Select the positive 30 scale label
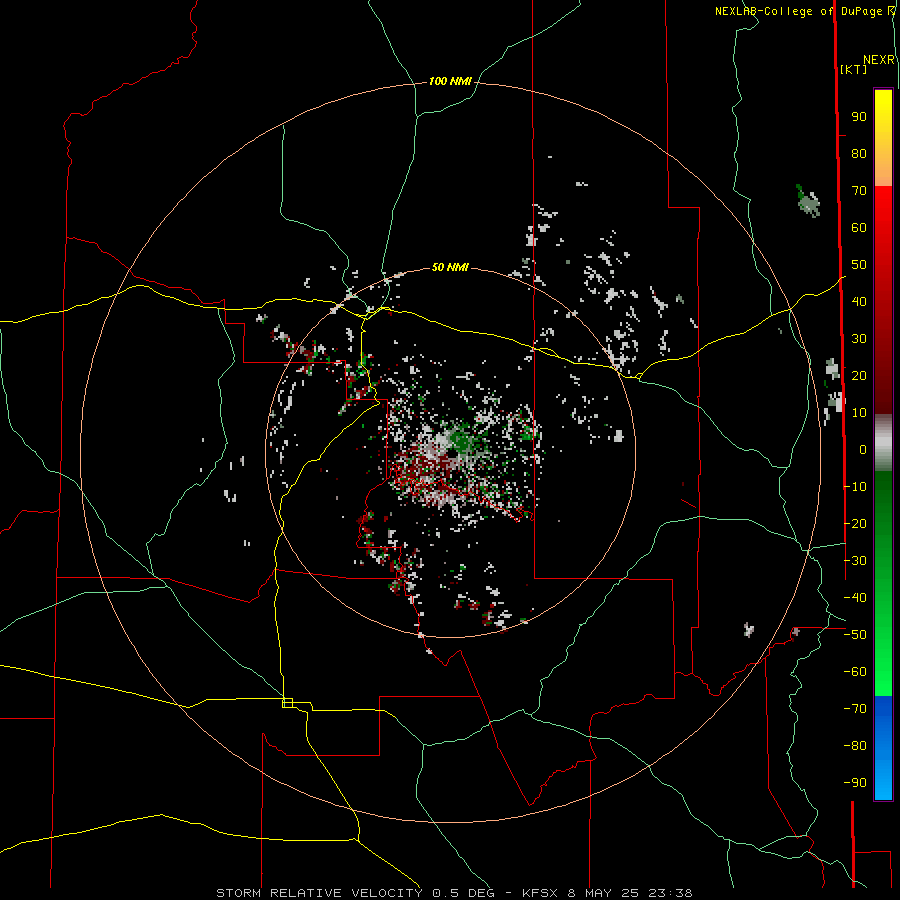The image size is (900, 900). 859,339
